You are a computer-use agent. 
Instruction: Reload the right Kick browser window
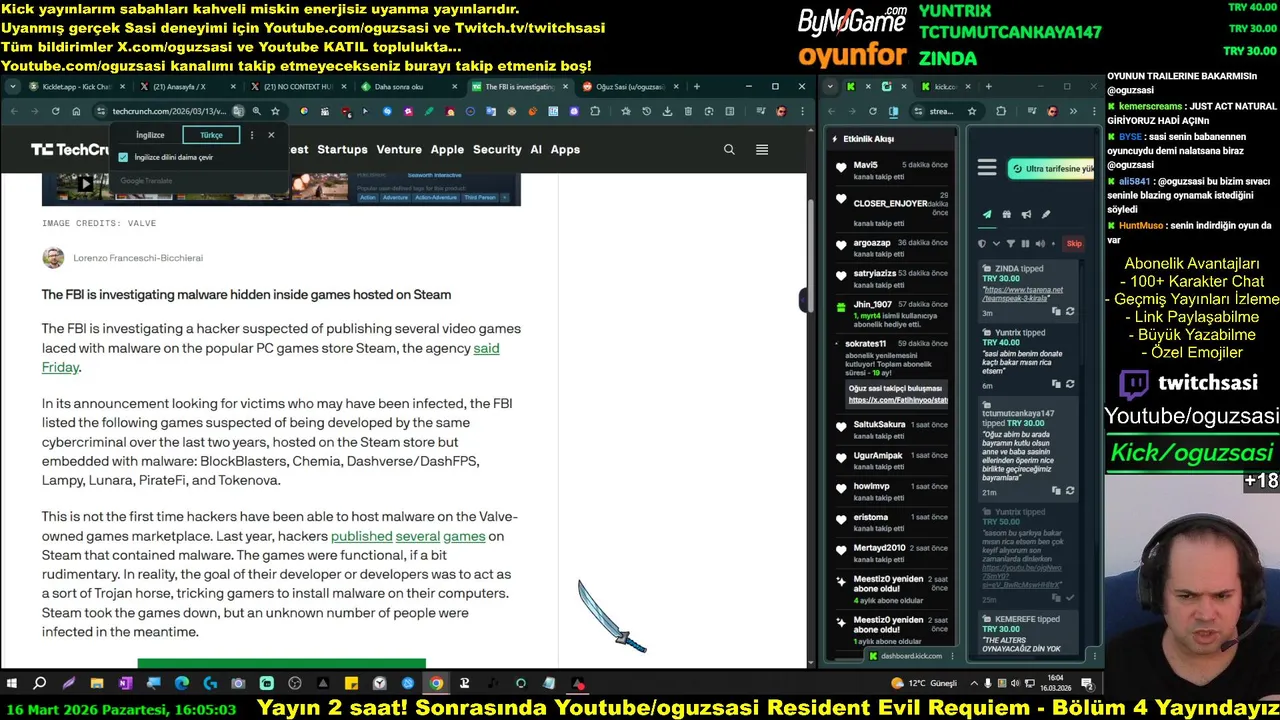click(873, 111)
